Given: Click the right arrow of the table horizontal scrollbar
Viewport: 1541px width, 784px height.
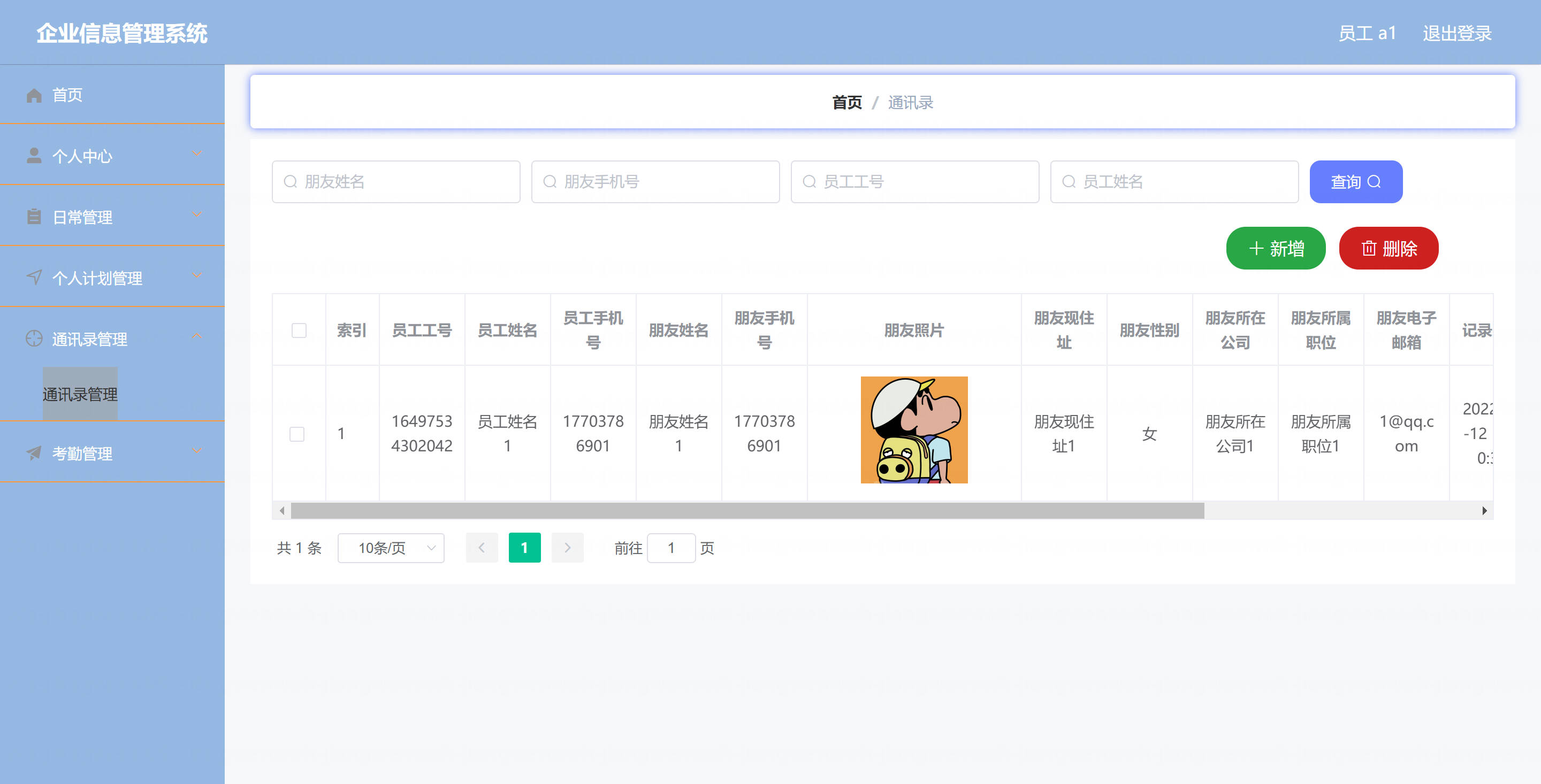Looking at the screenshot, I should pyautogui.click(x=1484, y=511).
